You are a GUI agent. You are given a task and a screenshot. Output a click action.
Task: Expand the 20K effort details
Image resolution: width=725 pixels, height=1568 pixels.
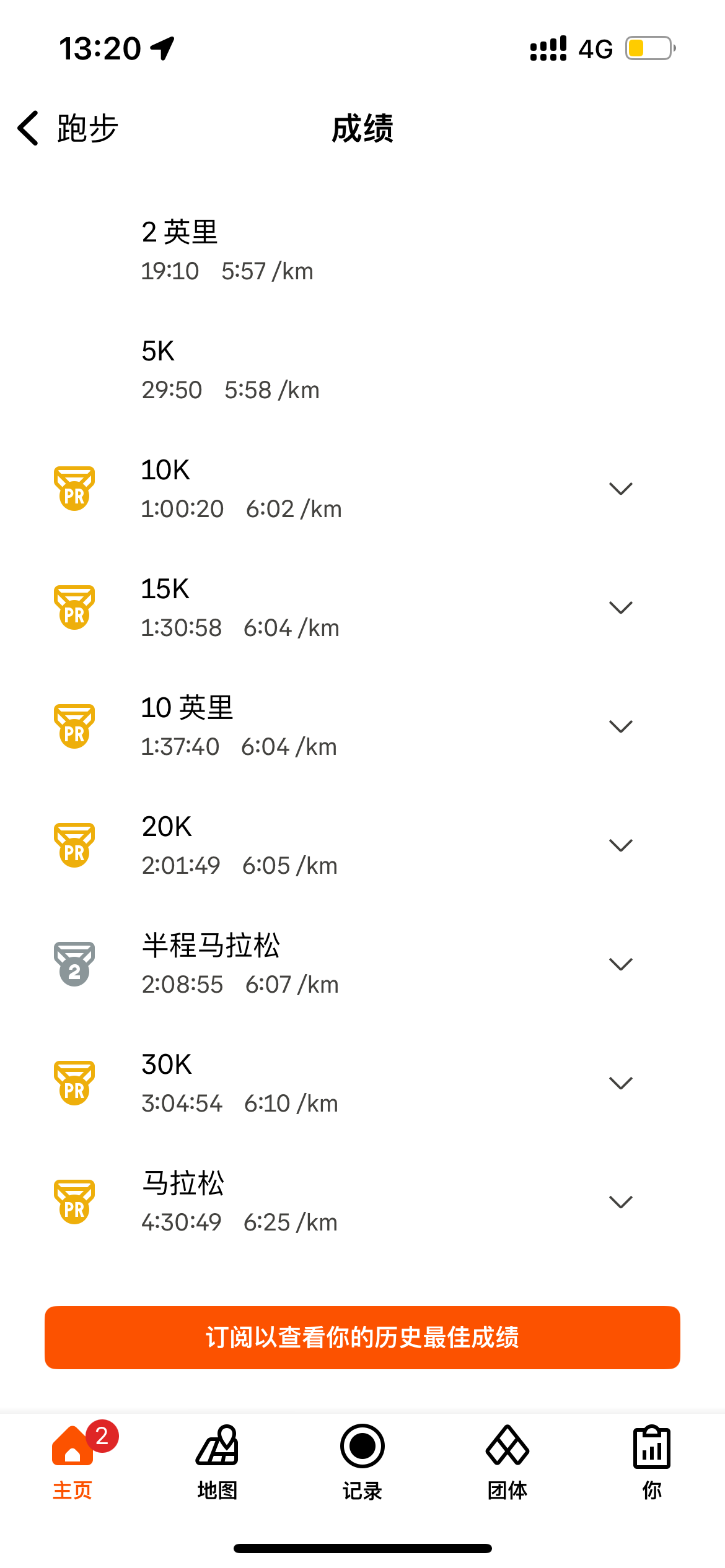(x=620, y=845)
